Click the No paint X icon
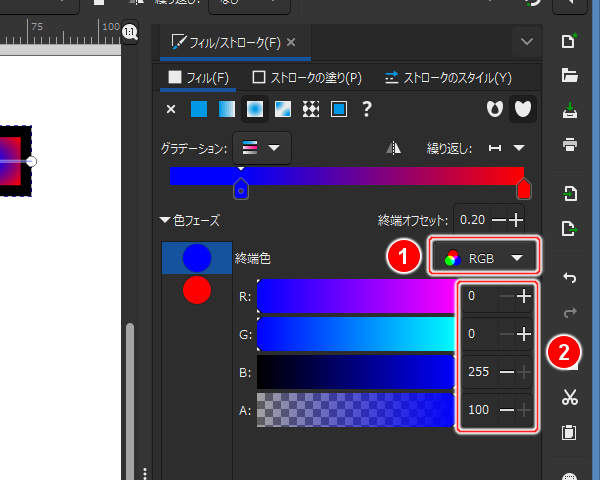This screenshot has height=480, width=600. click(x=171, y=109)
